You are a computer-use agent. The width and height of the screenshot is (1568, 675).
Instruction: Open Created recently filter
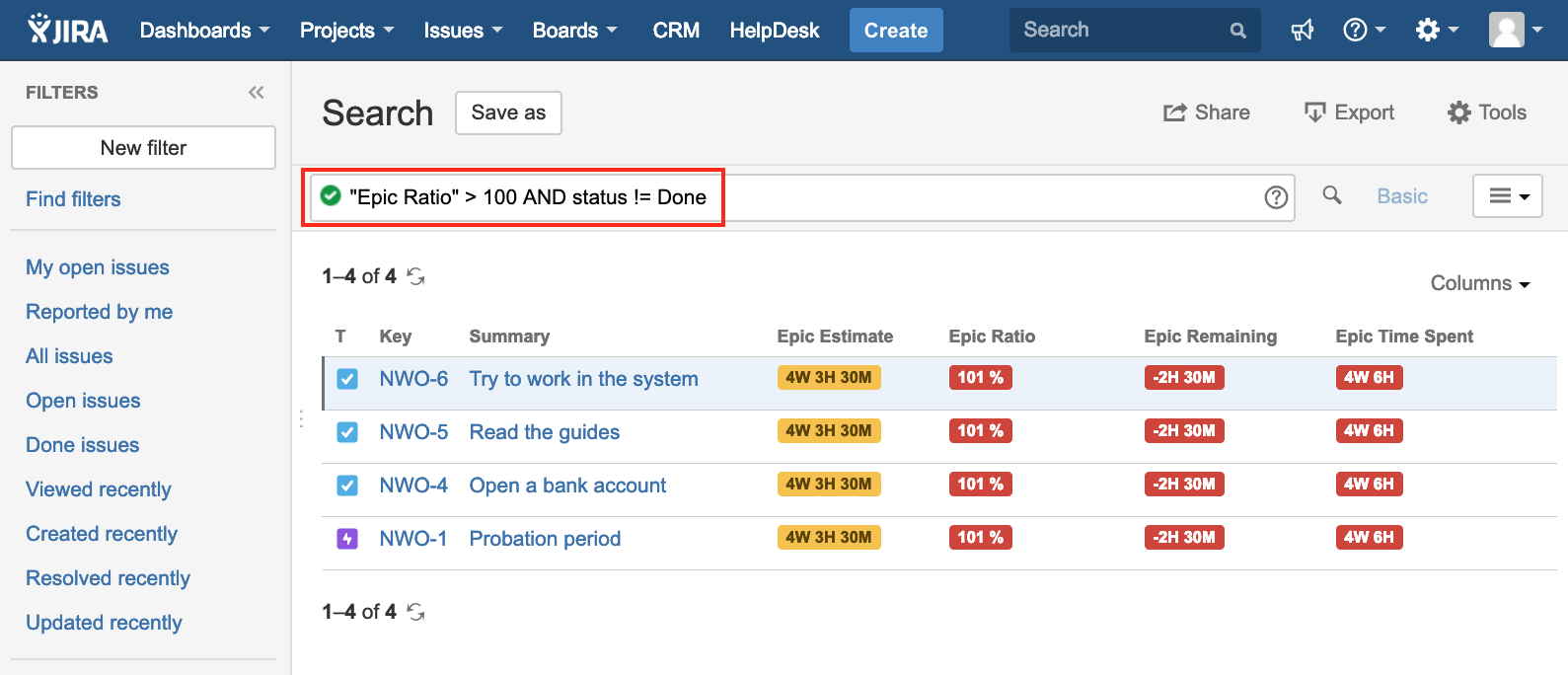[102, 534]
